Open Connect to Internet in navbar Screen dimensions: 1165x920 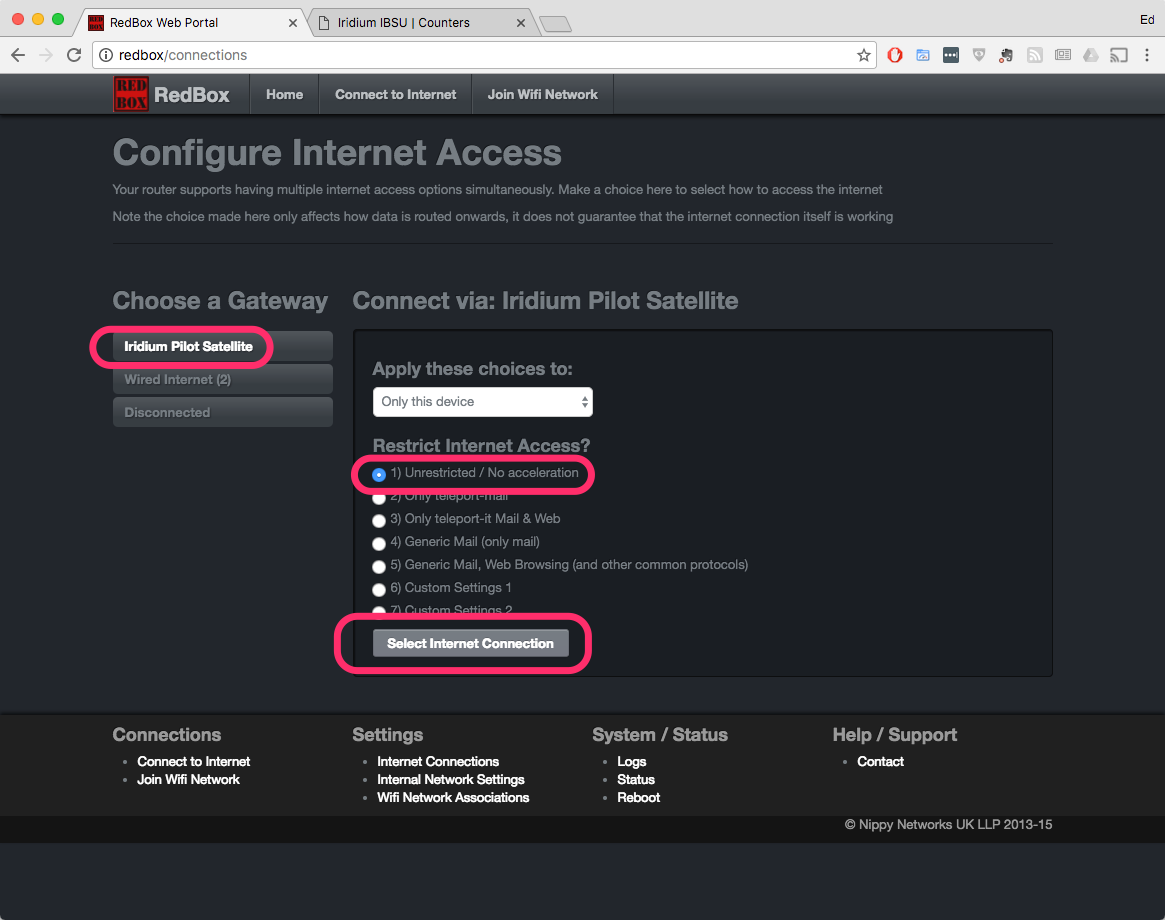coord(395,94)
